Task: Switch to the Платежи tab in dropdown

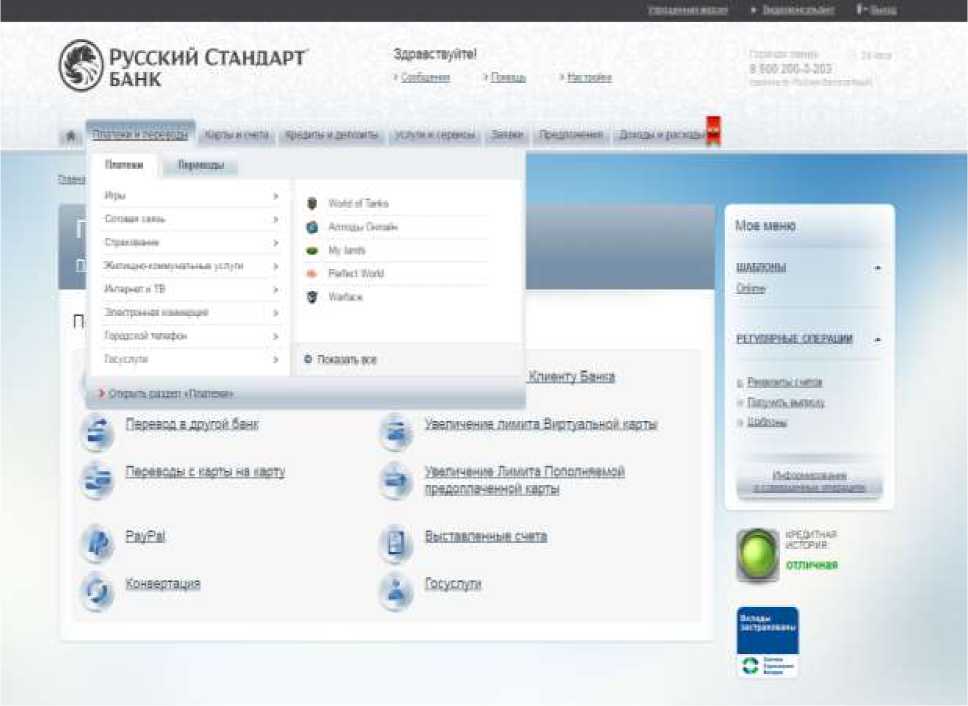Action: pyautogui.click(x=124, y=165)
